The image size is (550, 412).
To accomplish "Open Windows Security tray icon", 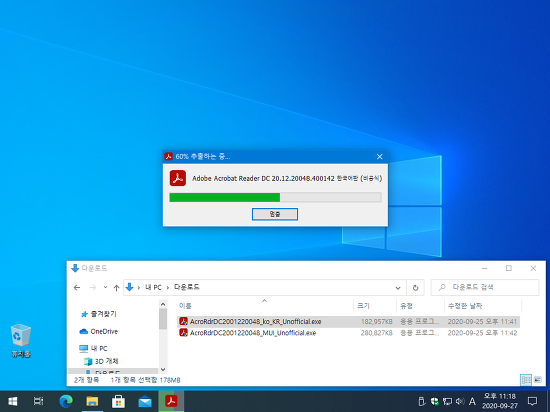I will (435, 401).
